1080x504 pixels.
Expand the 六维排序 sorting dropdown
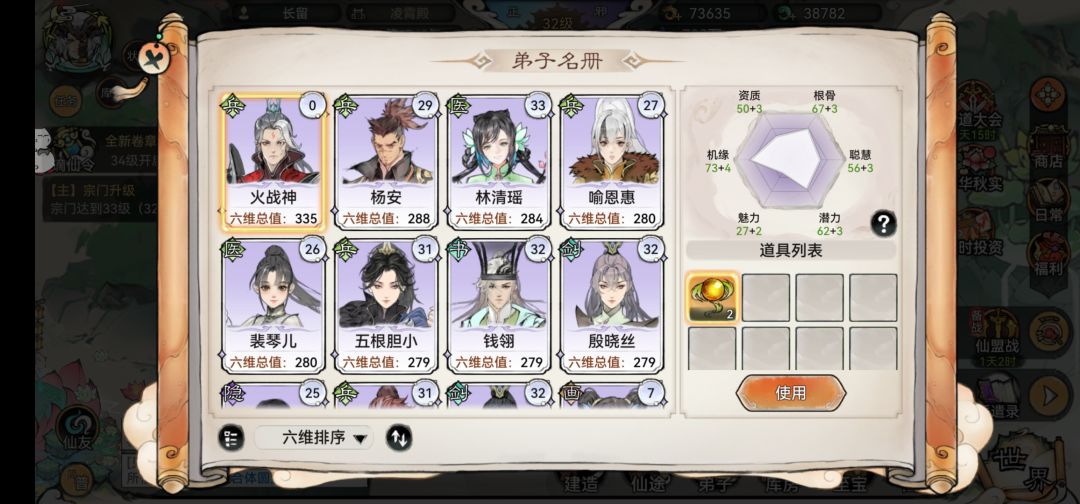[314, 437]
